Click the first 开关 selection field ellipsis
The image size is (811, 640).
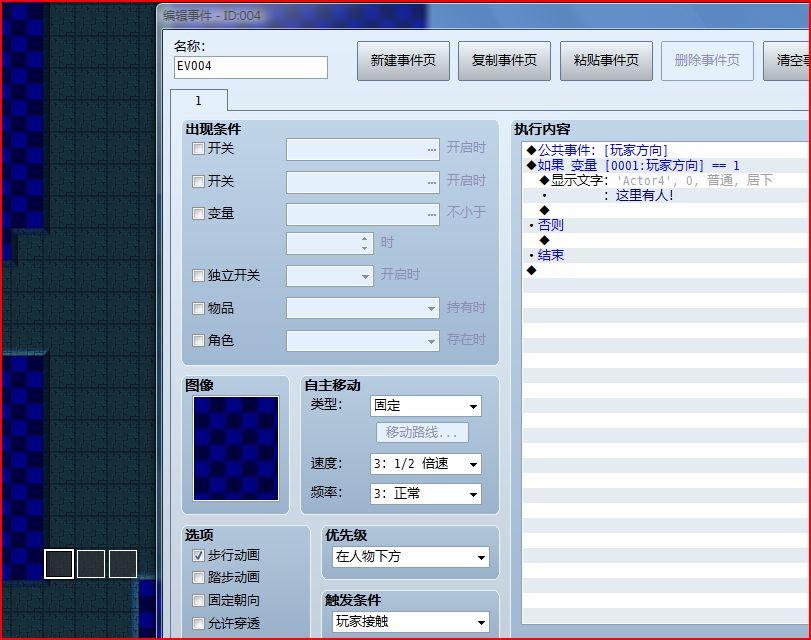coord(432,150)
